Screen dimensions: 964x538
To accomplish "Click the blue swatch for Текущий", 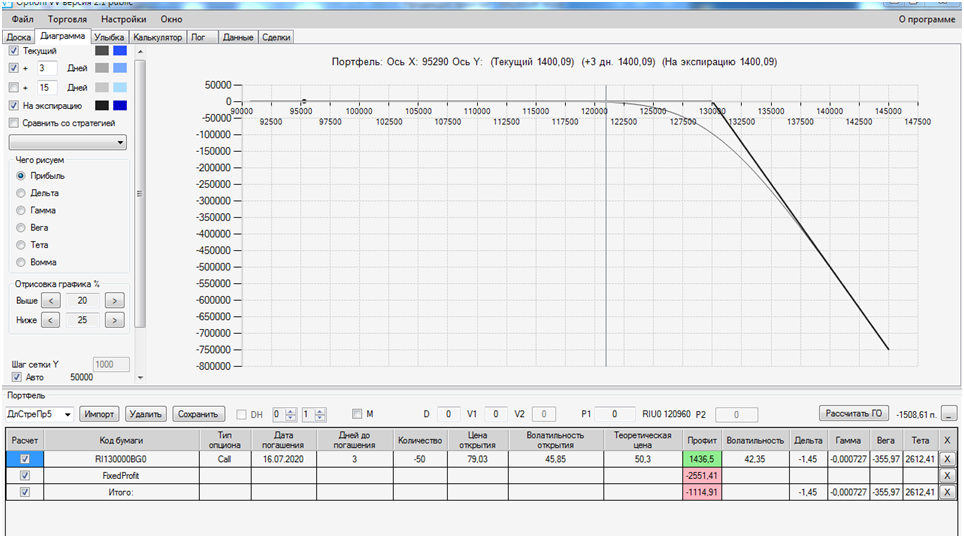I will click(x=120, y=50).
